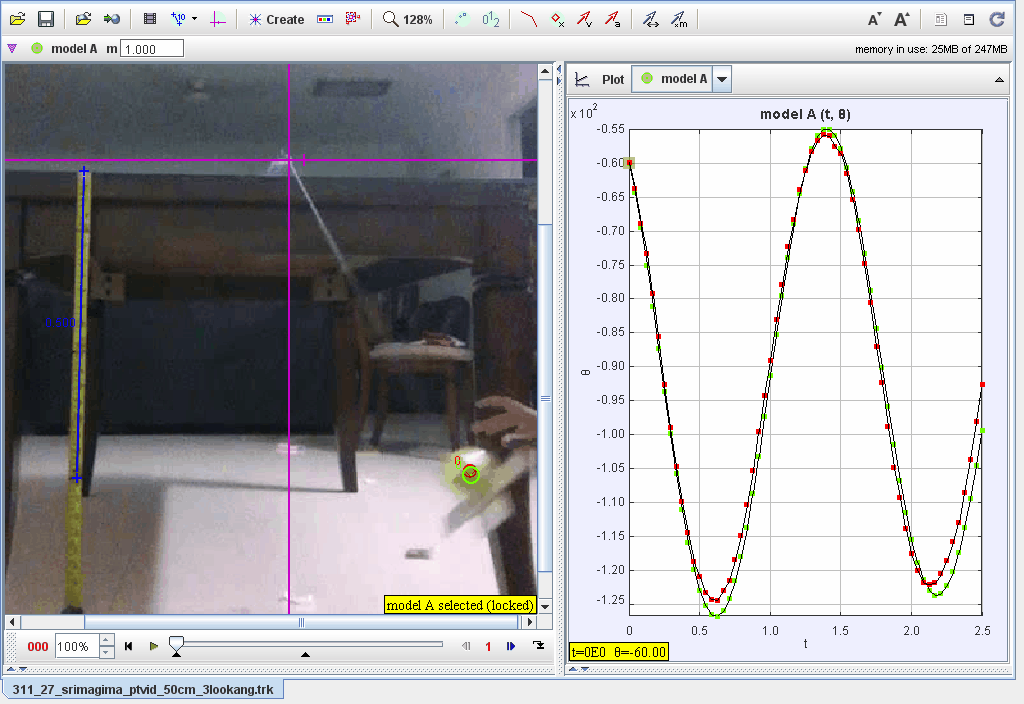Click vertical scrollbar thumb of video view
Image resolution: width=1024 pixels, height=704 pixels.
click(x=545, y=398)
